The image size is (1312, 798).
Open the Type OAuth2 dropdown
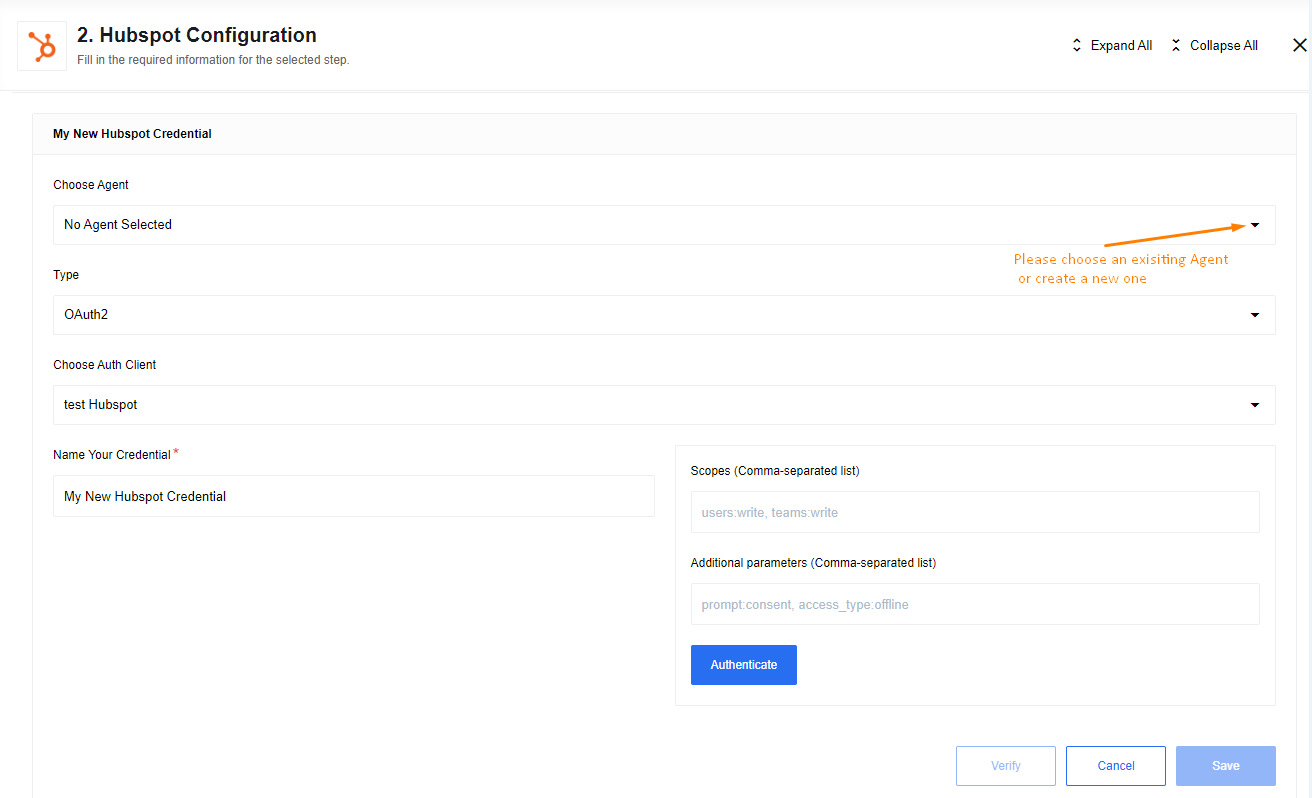[x=664, y=315]
